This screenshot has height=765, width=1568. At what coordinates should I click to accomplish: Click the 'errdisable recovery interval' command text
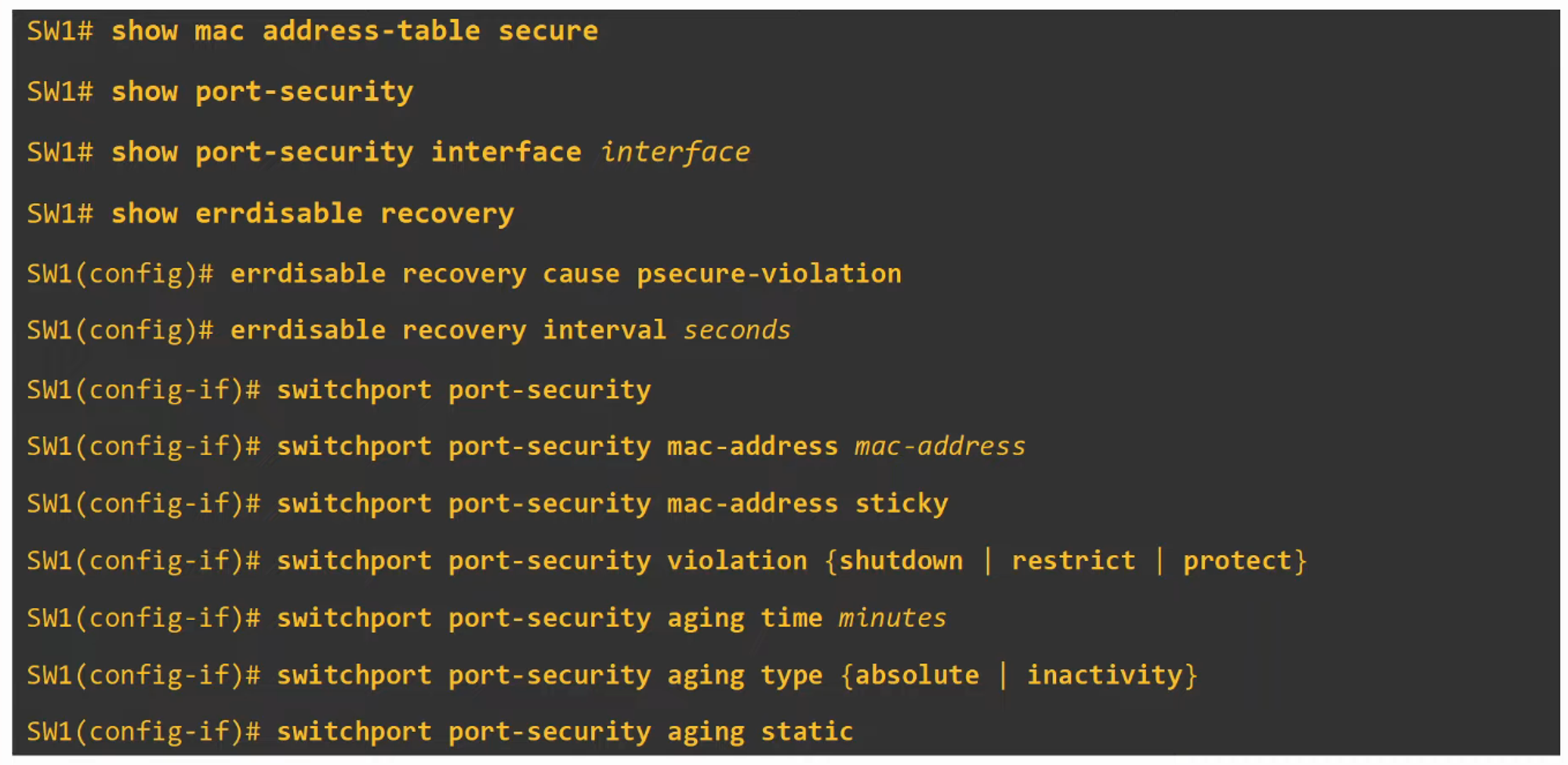(448, 330)
